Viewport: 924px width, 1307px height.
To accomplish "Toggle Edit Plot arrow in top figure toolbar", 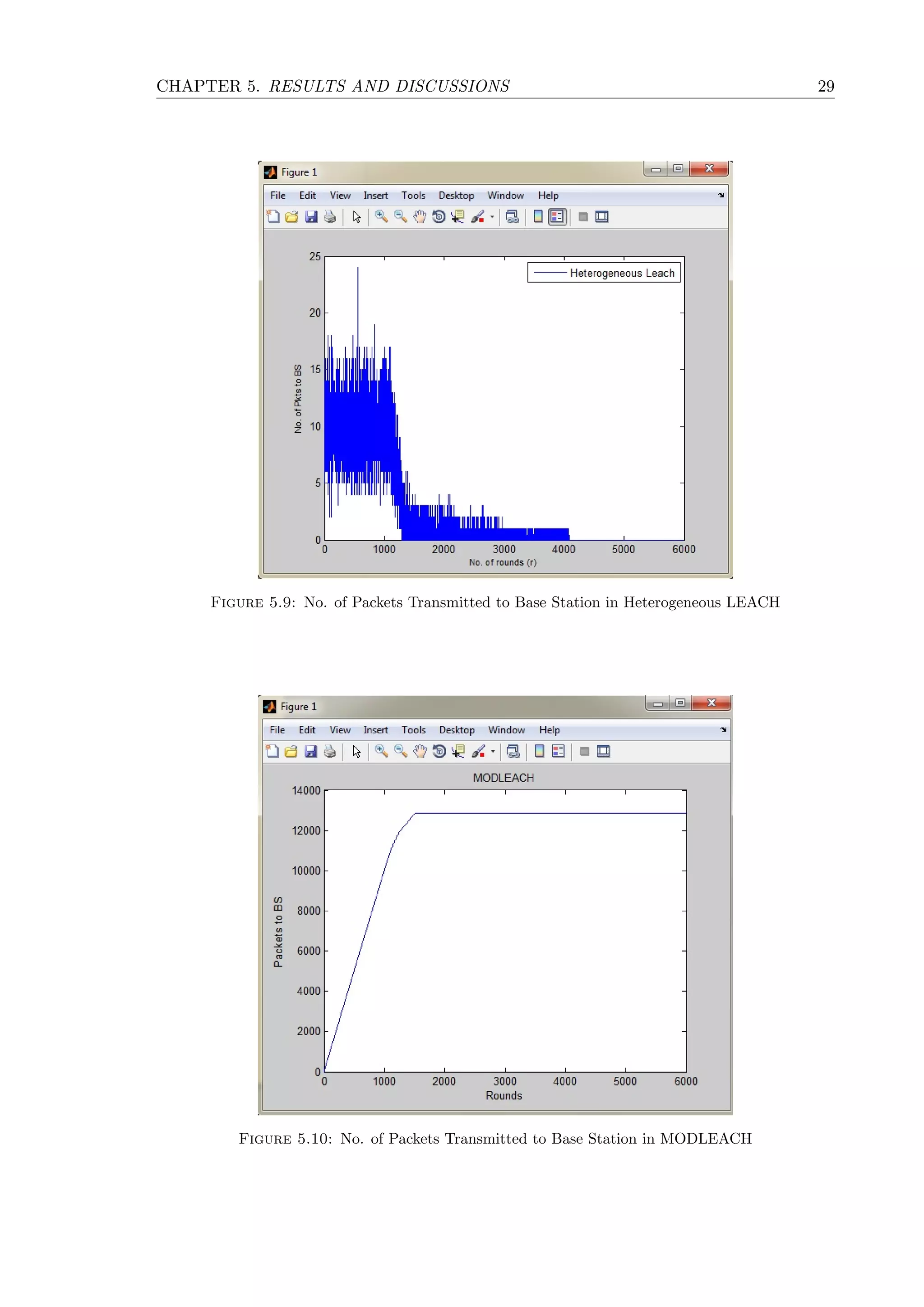I will (357, 217).
